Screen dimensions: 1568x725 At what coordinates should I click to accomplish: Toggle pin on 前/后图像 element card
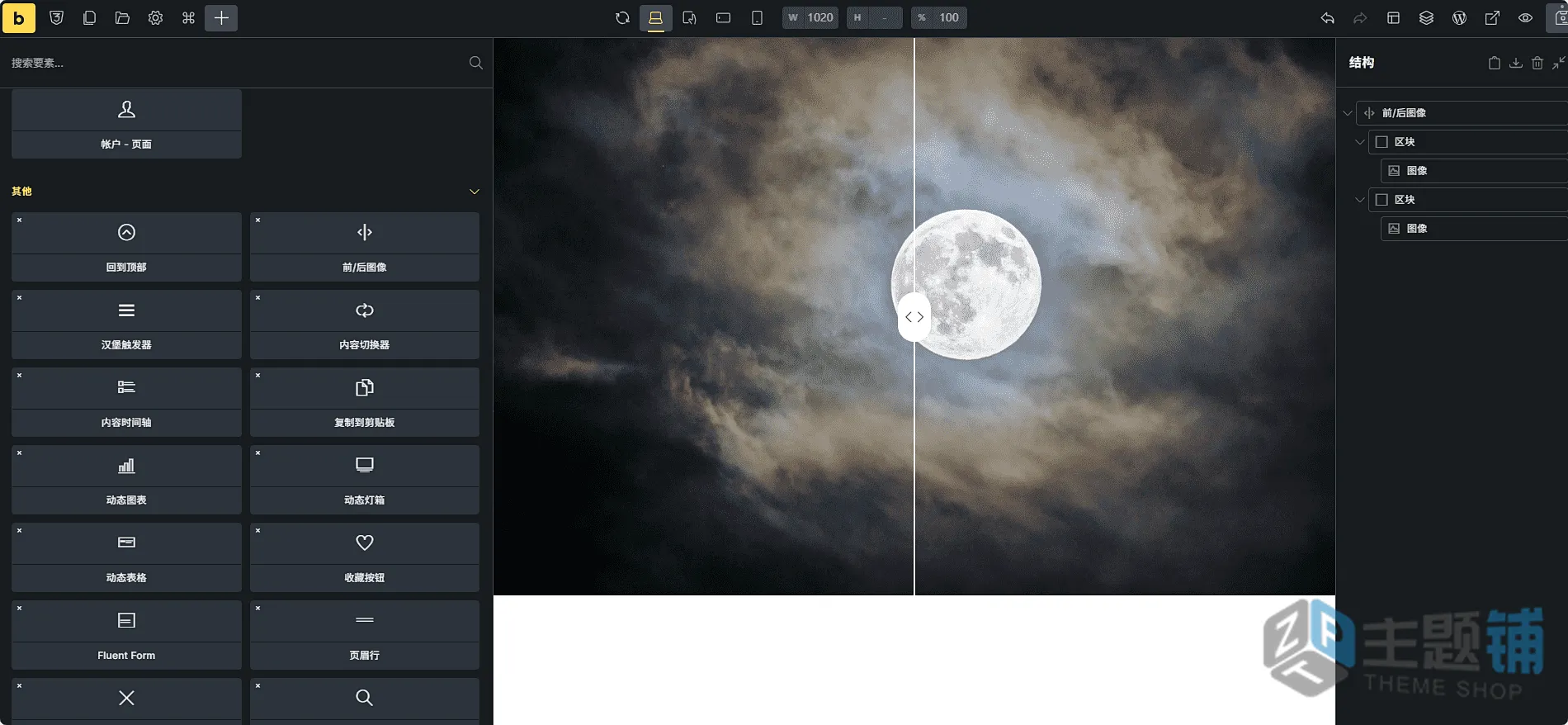click(258, 220)
